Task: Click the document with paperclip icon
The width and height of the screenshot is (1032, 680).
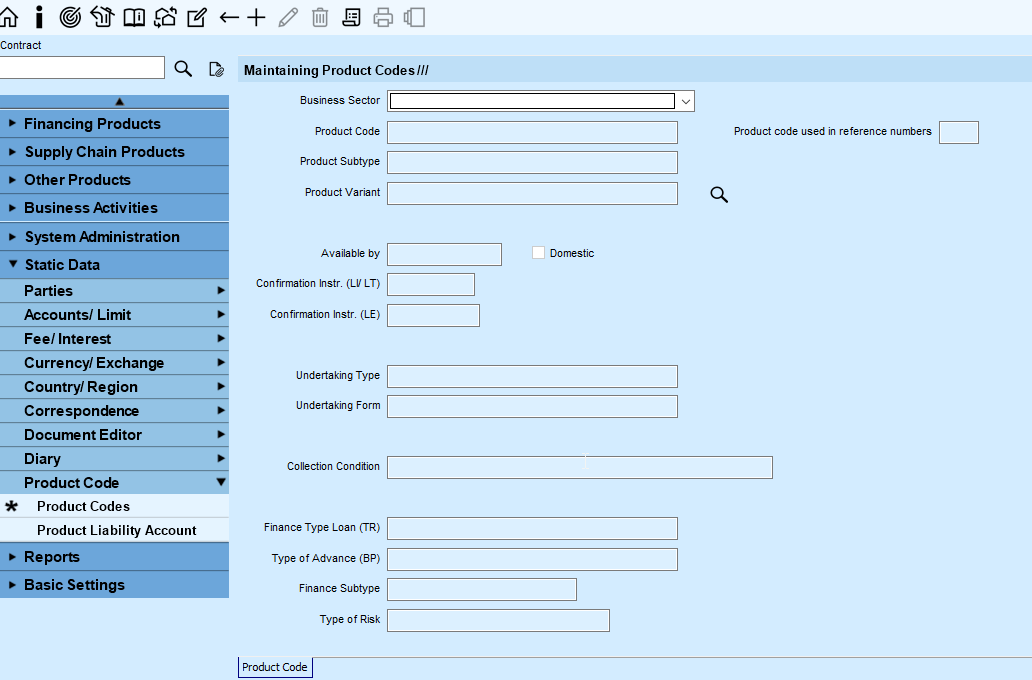Action: pyautogui.click(x=216, y=69)
